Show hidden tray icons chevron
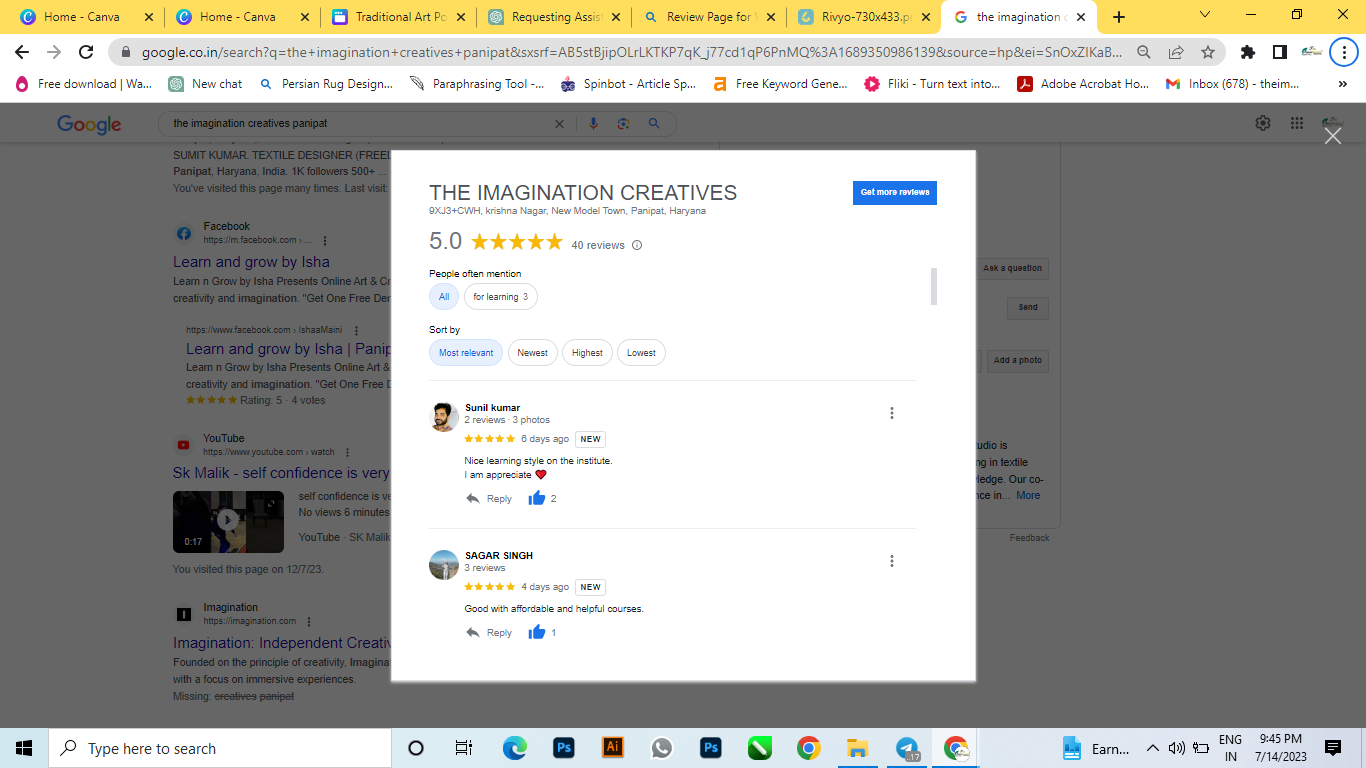Image resolution: width=1366 pixels, height=768 pixels. pyautogui.click(x=1152, y=748)
